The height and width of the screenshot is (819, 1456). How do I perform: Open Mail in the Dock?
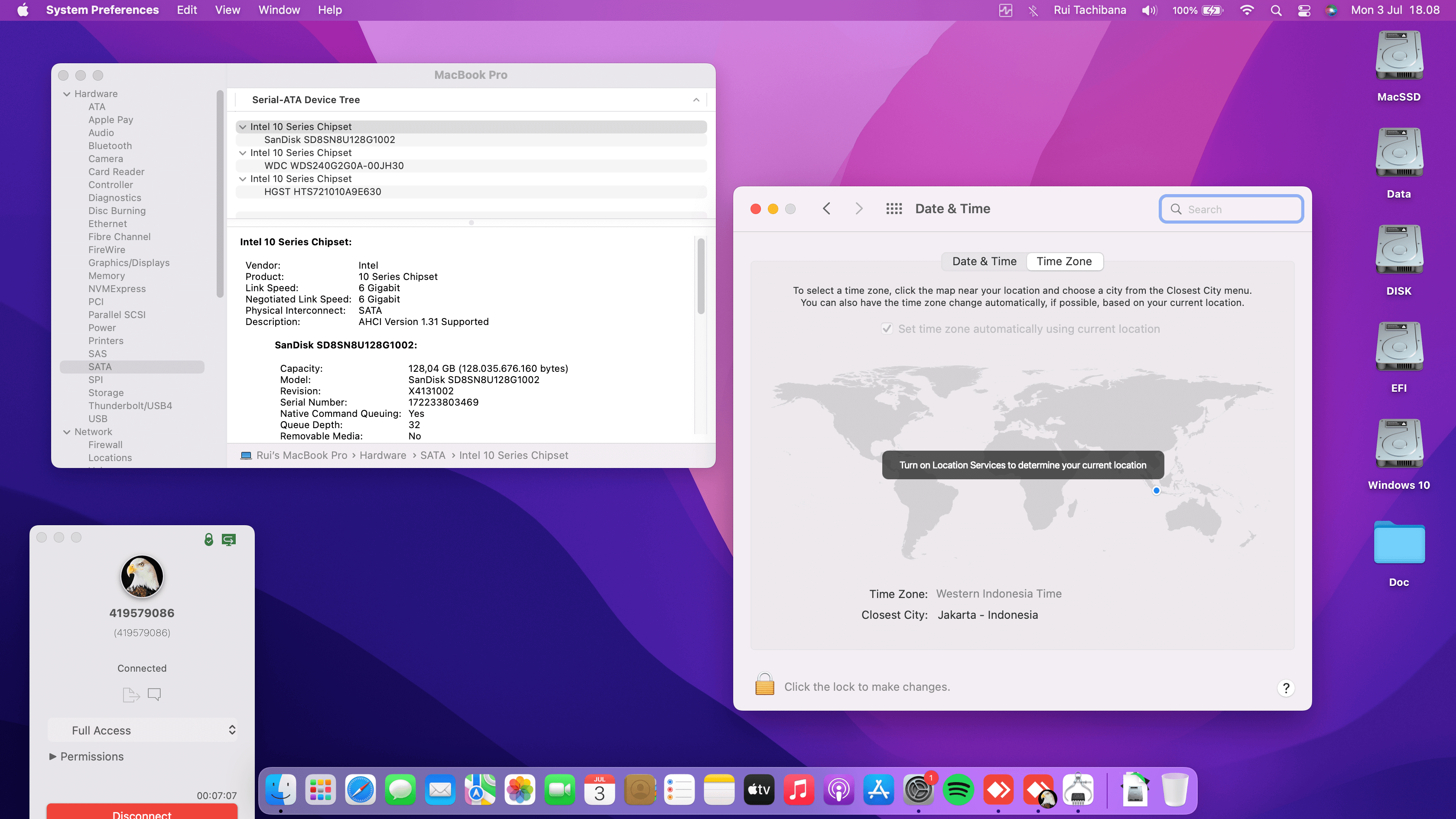coord(440,790)
